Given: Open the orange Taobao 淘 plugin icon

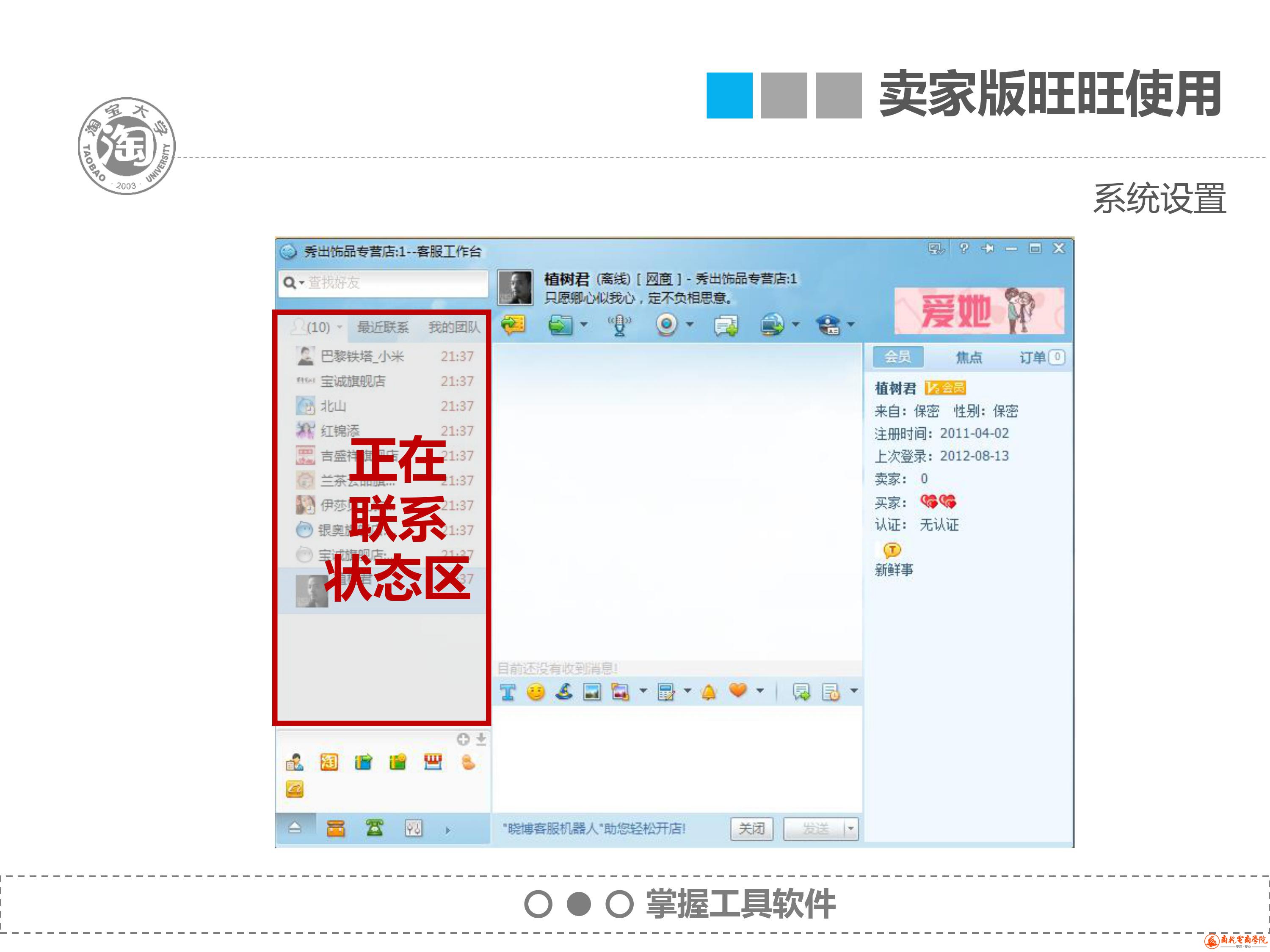Looking at the screenshot, I should pos(329,762).
